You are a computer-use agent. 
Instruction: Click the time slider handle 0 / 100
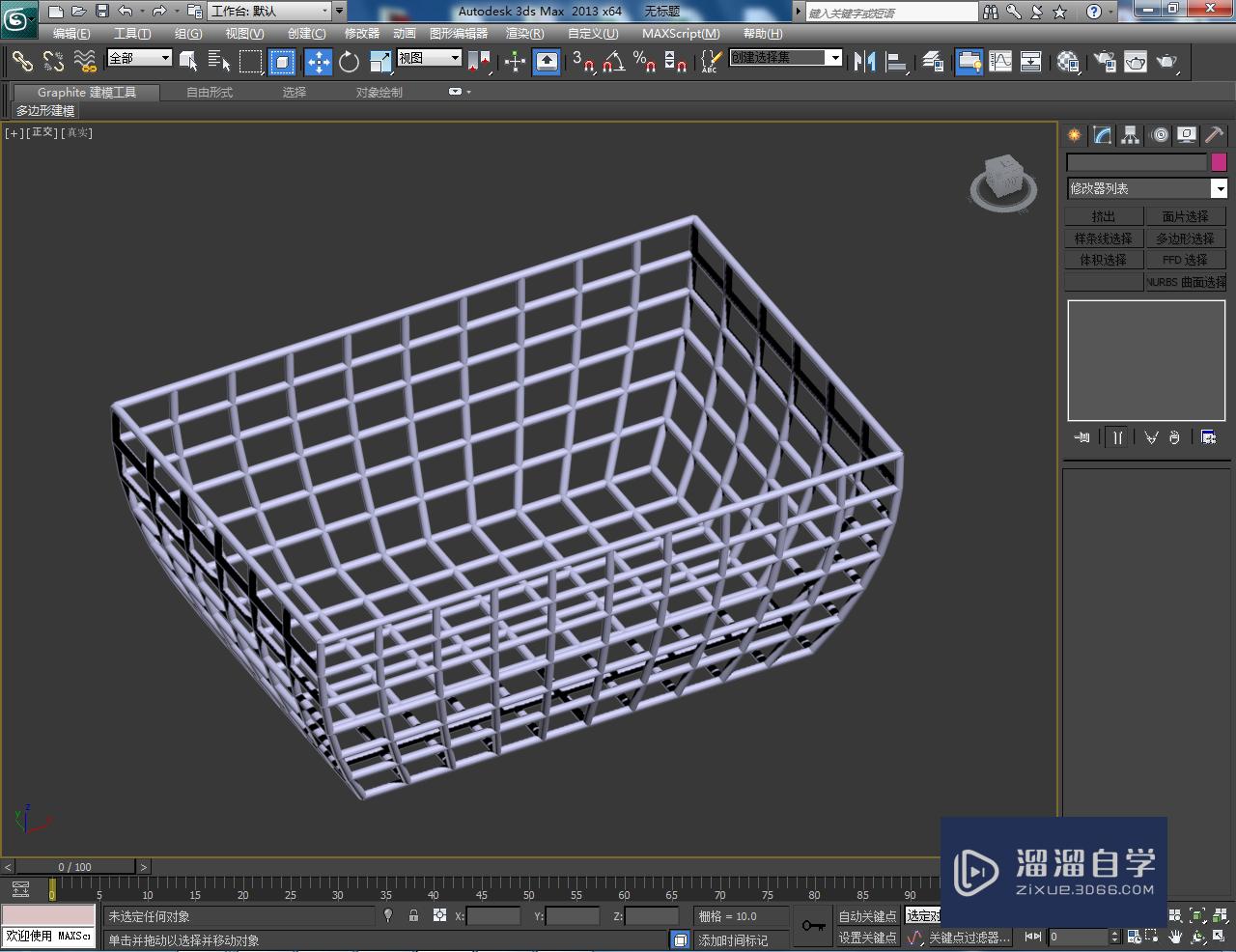pyautogui.click(x=75, y=866)
